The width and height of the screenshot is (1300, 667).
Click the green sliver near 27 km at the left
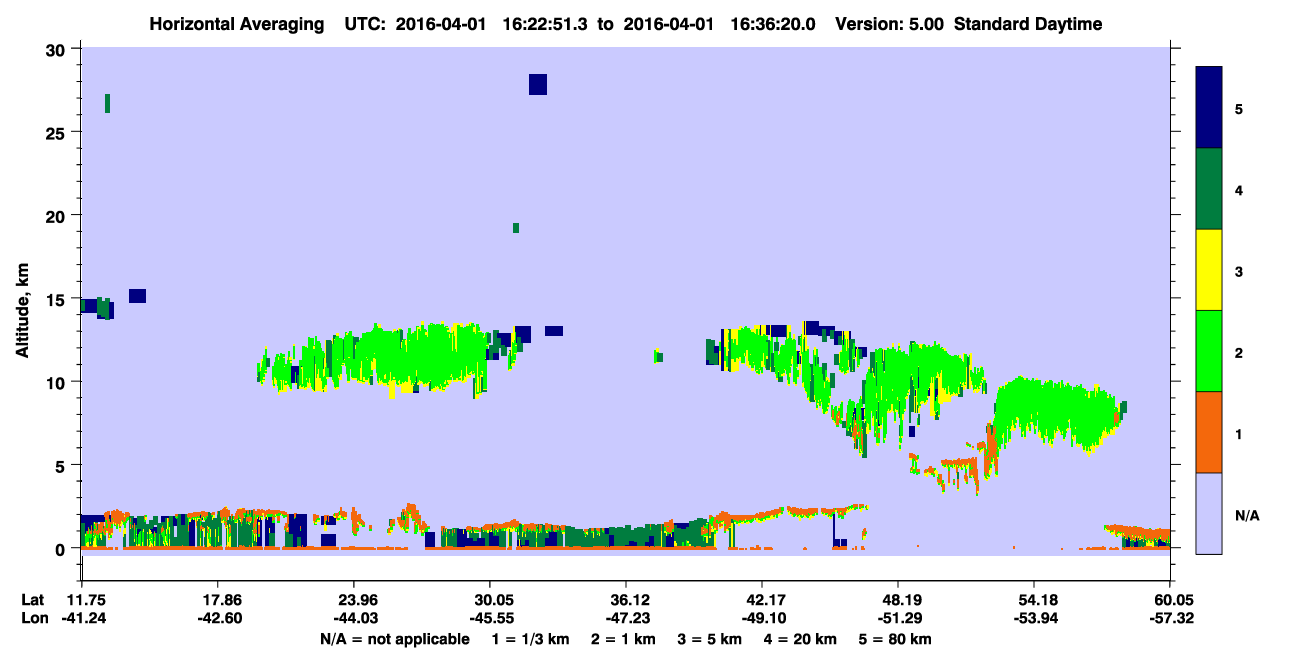[x=107, y=103]
